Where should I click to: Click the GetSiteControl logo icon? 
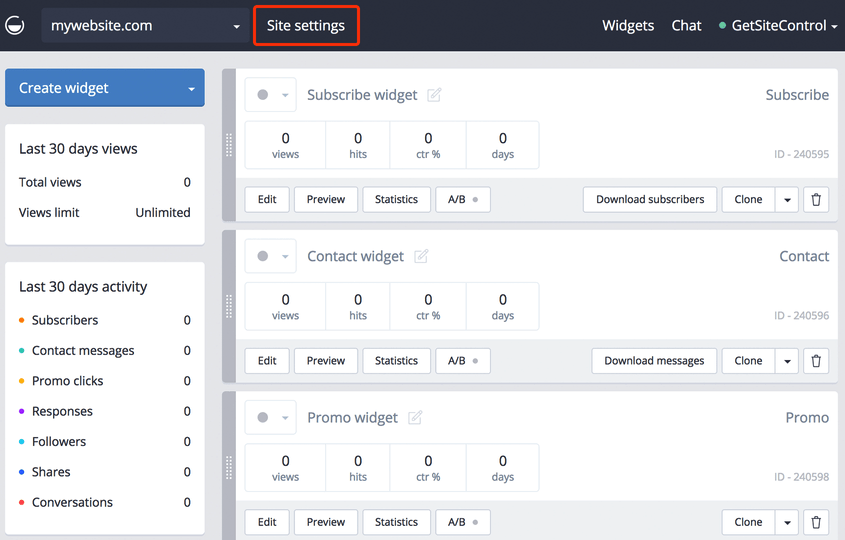click(15, 25)
